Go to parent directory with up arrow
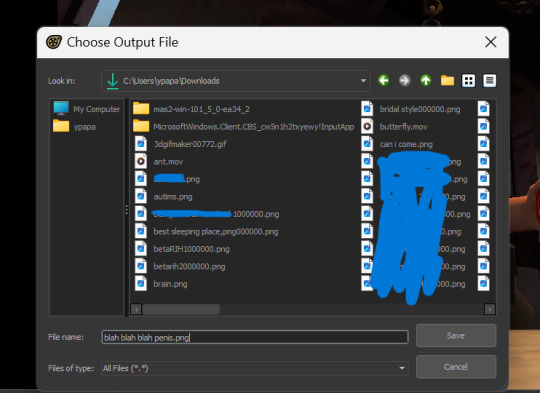The width and height of the screenshot is (540, 393). 426,81
